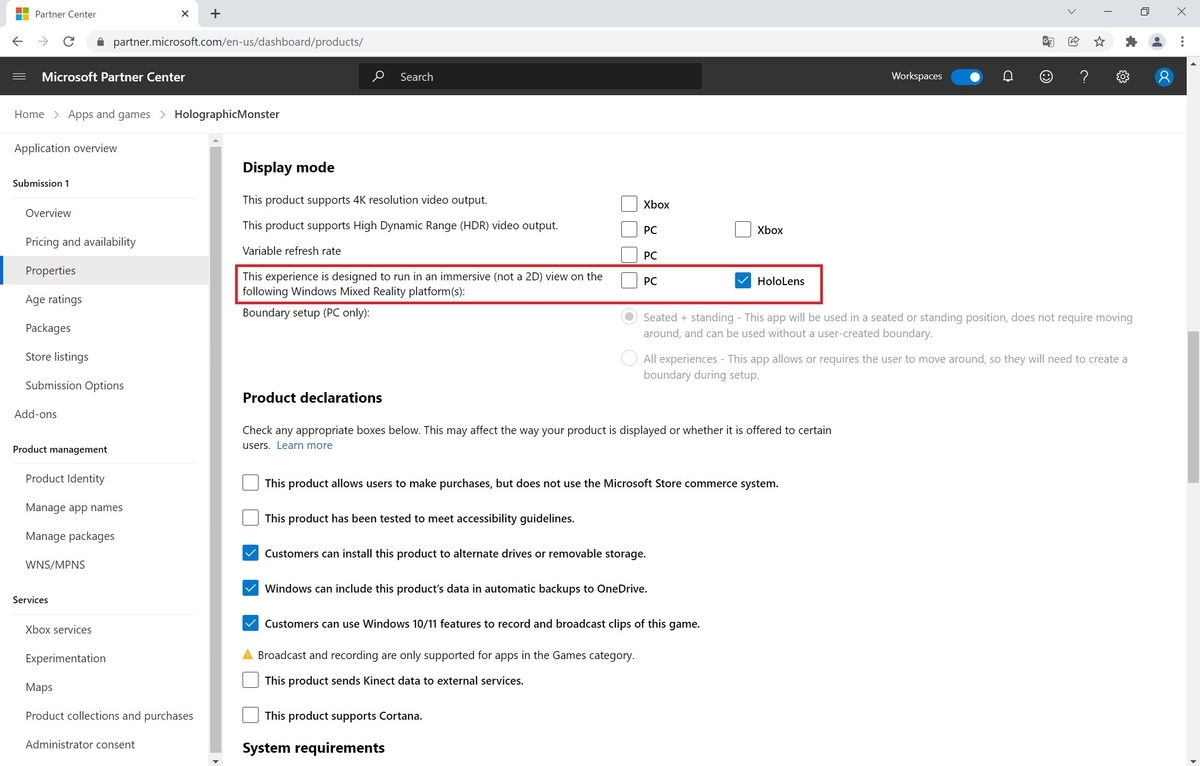Click the sidebar scroll down arrow
The image size is (1200, 766).
point(215,760)
